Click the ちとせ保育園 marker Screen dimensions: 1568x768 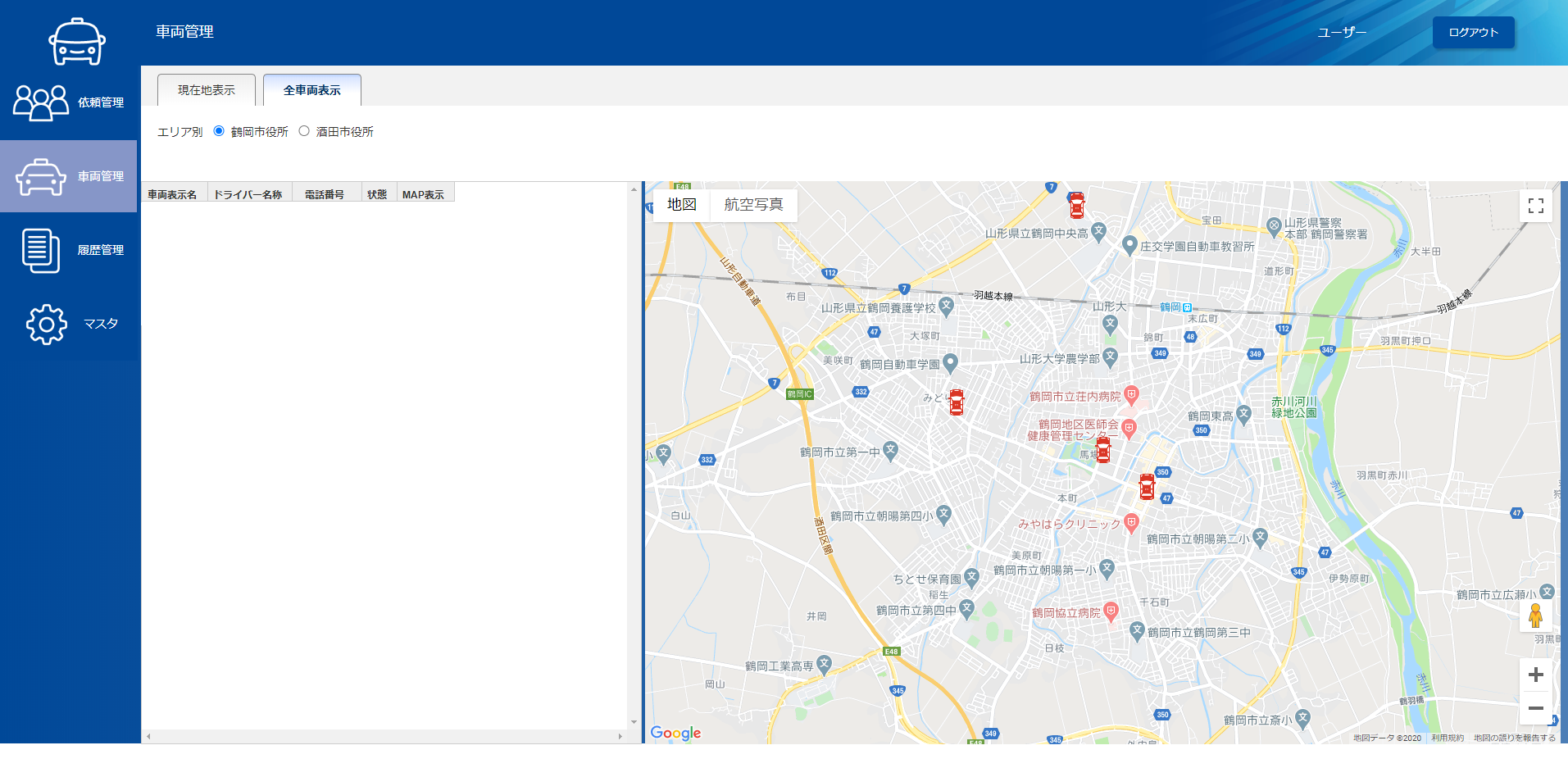(x=972, y=577)
